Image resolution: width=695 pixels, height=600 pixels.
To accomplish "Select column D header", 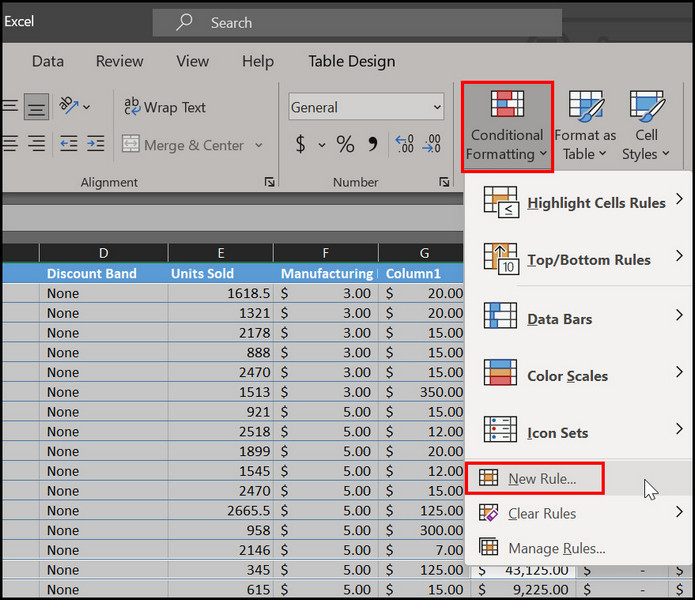I will [x=103, y=253].
